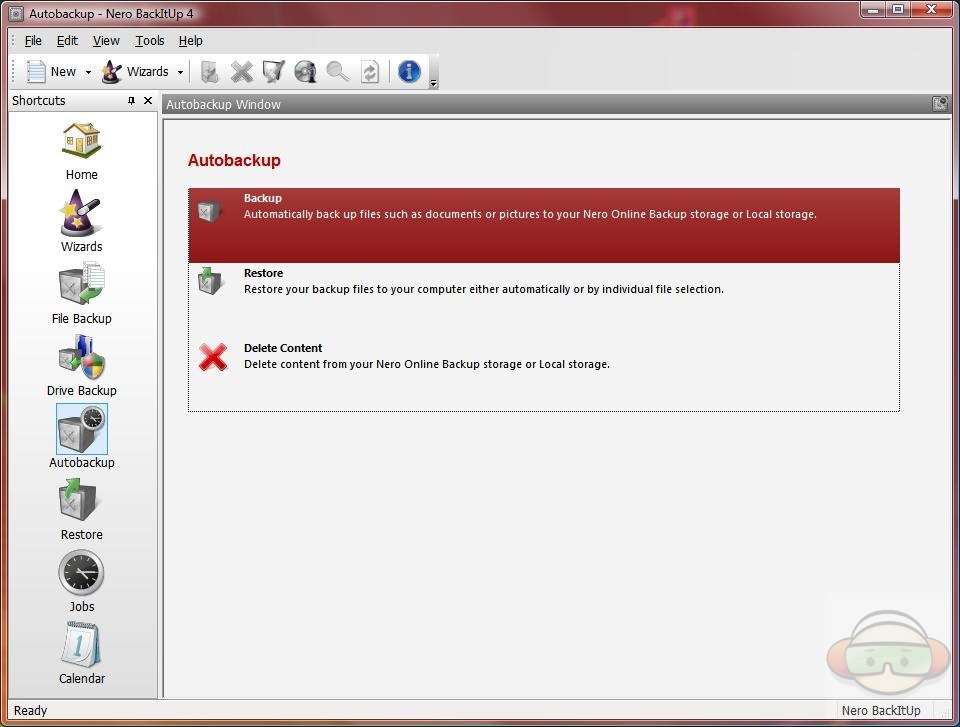Open the Help menu
This screenshot has height=727, width=960.
tap(190, 41)
